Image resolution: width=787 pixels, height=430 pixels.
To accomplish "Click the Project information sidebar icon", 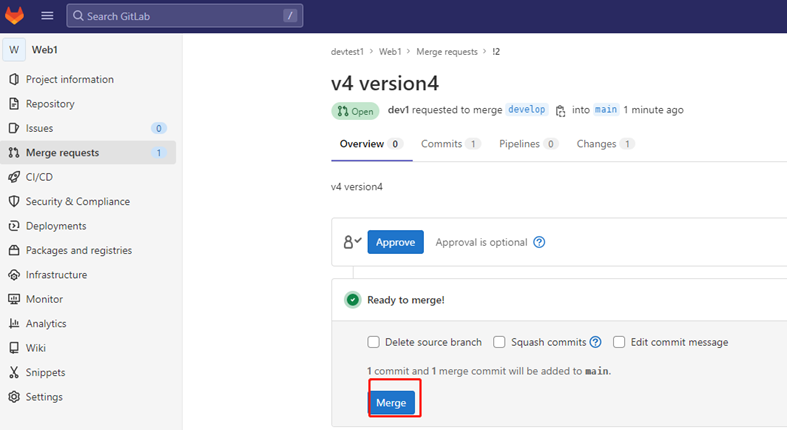I will point(14,79).
